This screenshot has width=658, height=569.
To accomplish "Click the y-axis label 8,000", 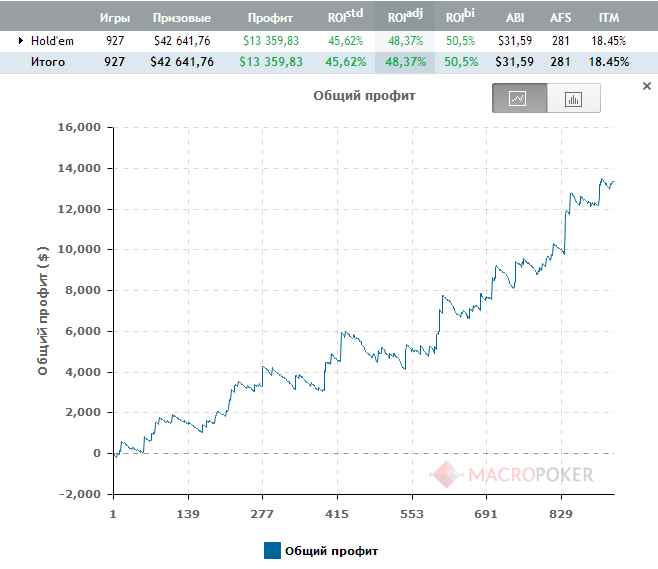I will pos(83,290).
